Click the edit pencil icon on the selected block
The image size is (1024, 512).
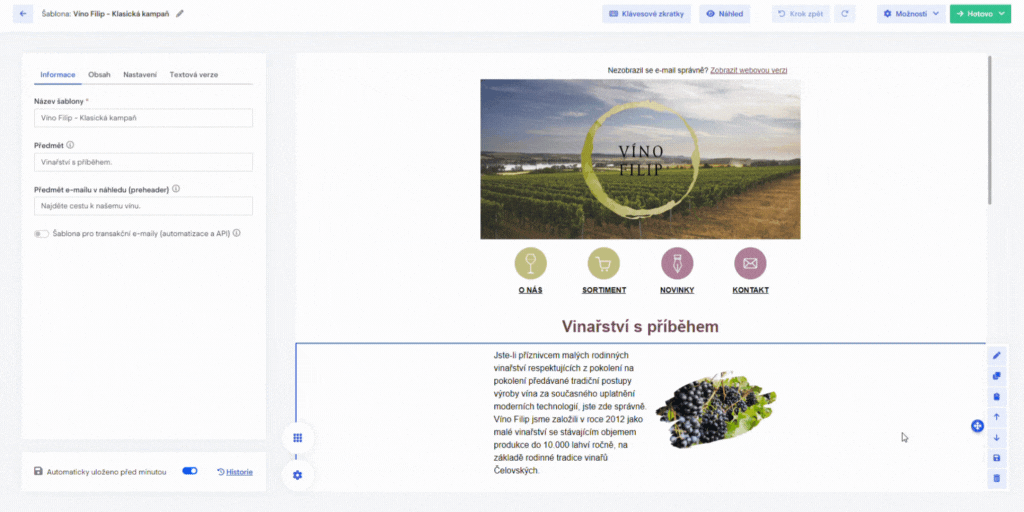tap(996, 355)
